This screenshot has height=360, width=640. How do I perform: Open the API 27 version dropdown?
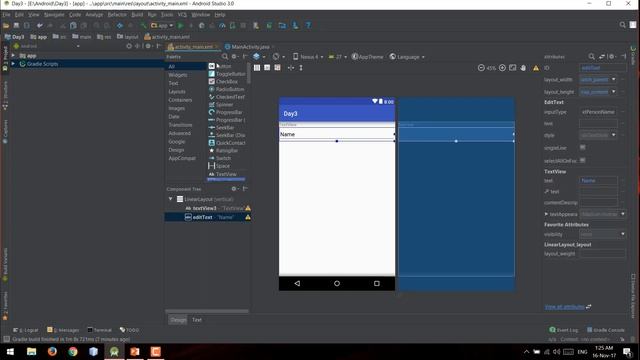click(x=338, y=56)
